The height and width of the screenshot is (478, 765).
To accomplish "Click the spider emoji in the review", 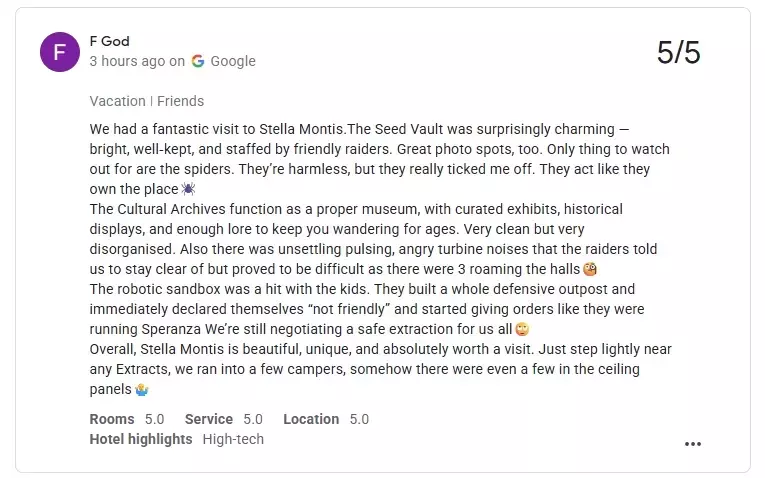I will click(189, 189).
